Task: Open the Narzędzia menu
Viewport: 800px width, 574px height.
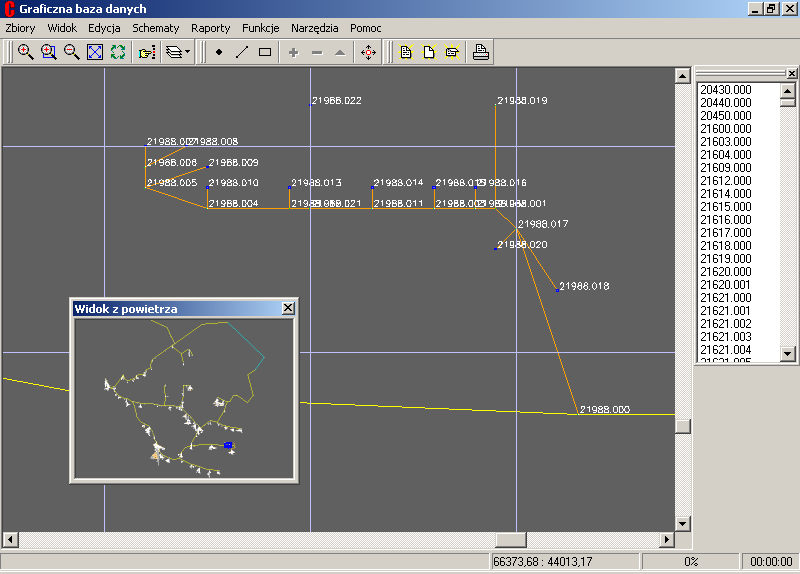Action: click(315, 28)
